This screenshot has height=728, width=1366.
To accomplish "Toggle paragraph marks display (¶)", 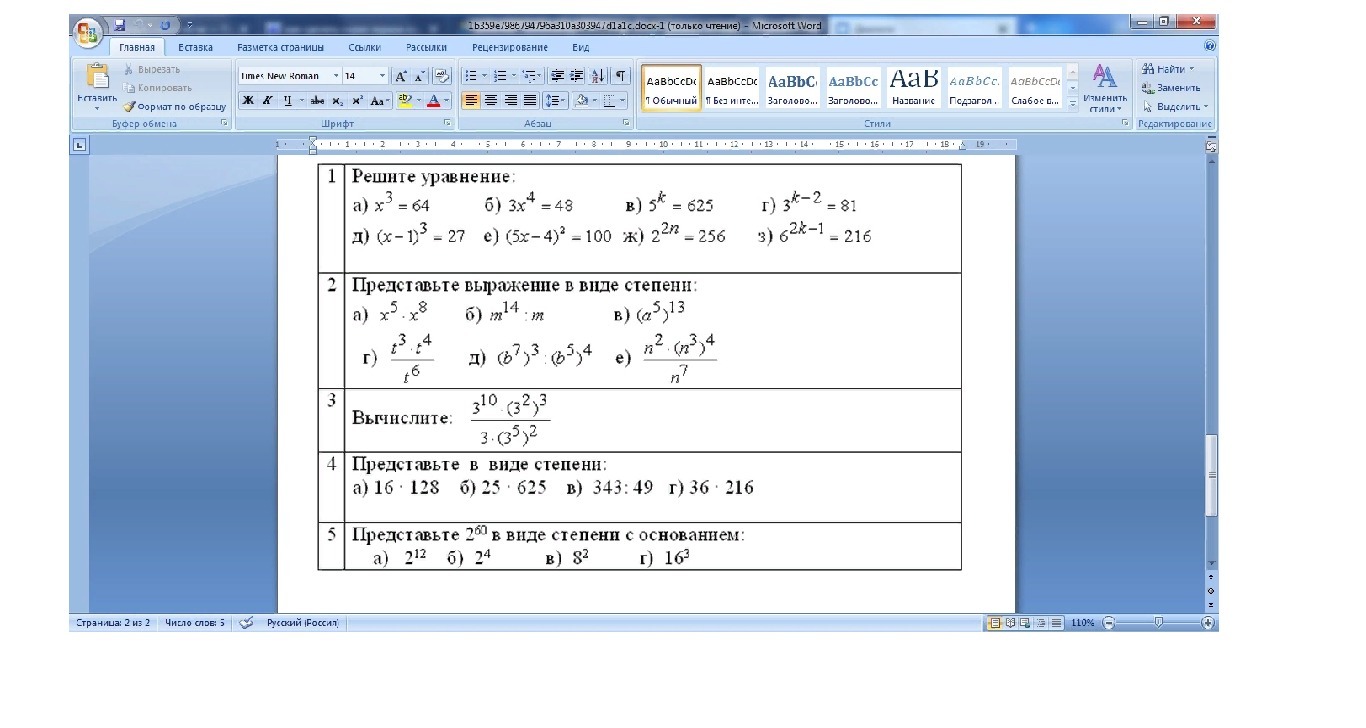I will coord(621,76).
